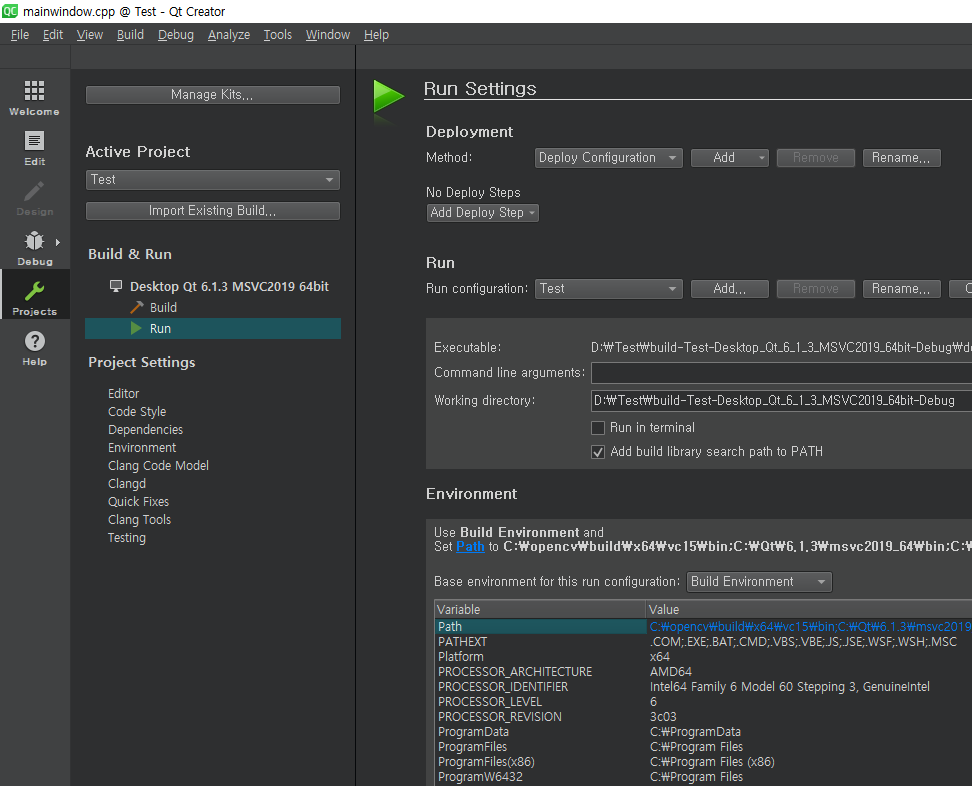Open Code Style project settings
This screenshot has width=972, height=786.
point(137,412)
